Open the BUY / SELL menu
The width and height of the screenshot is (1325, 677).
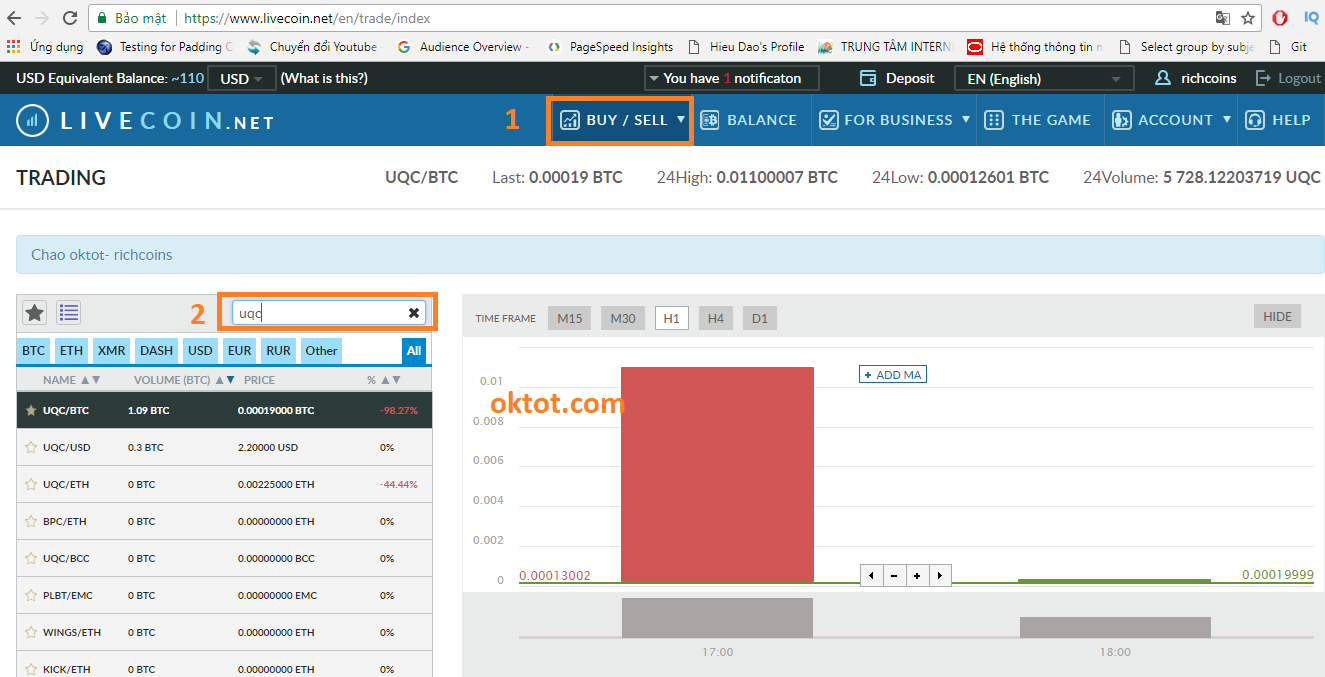(x=620, y=120)
